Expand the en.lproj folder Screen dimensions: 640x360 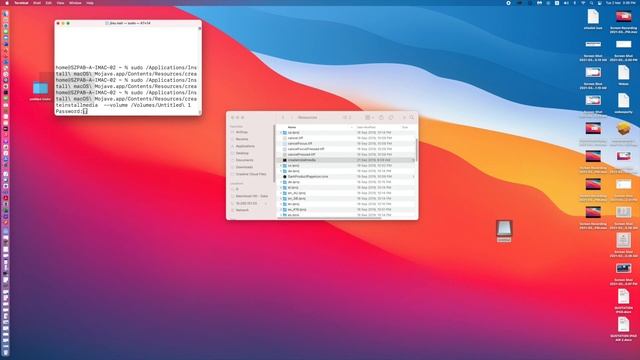(281, 204)
